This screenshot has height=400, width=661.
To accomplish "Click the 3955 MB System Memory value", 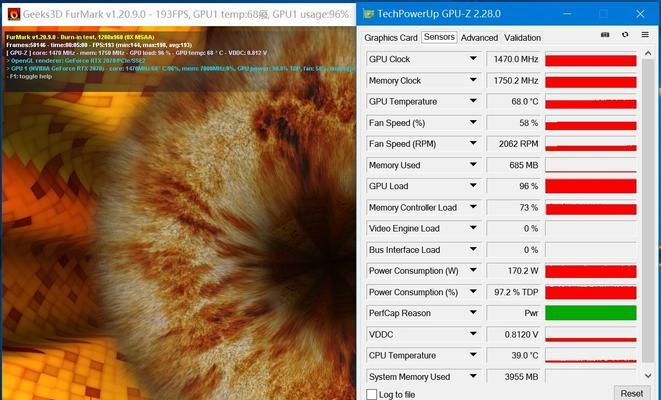I will 513,377.
